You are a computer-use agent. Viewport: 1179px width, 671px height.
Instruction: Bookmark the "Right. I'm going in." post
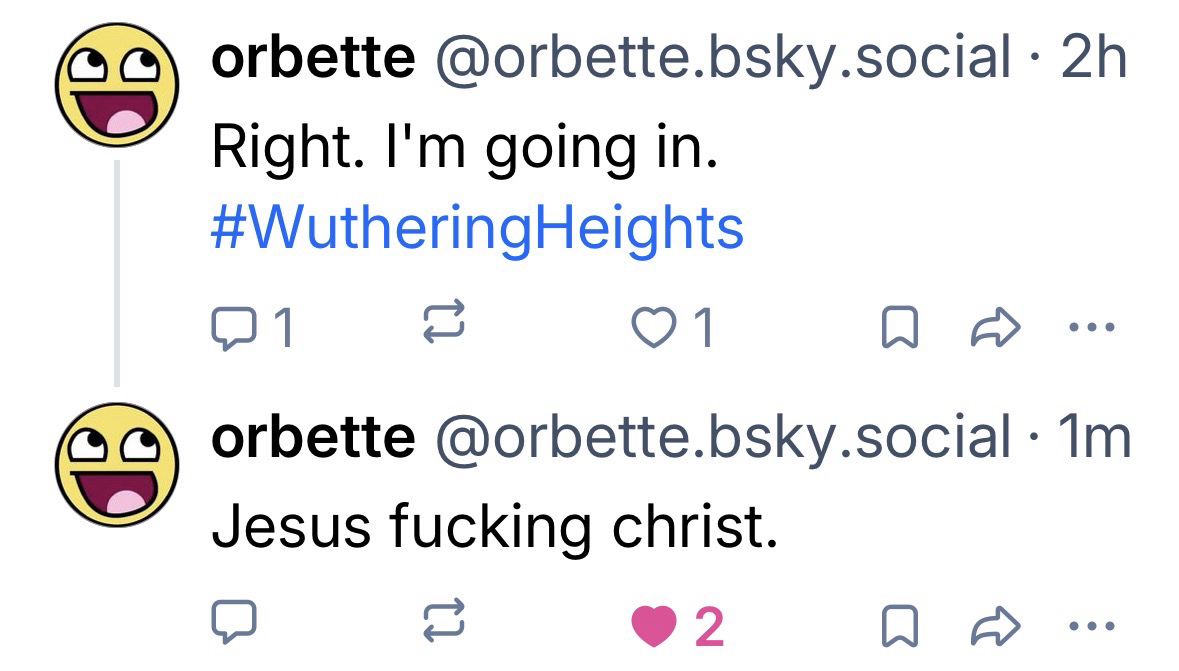pos(899,328)
